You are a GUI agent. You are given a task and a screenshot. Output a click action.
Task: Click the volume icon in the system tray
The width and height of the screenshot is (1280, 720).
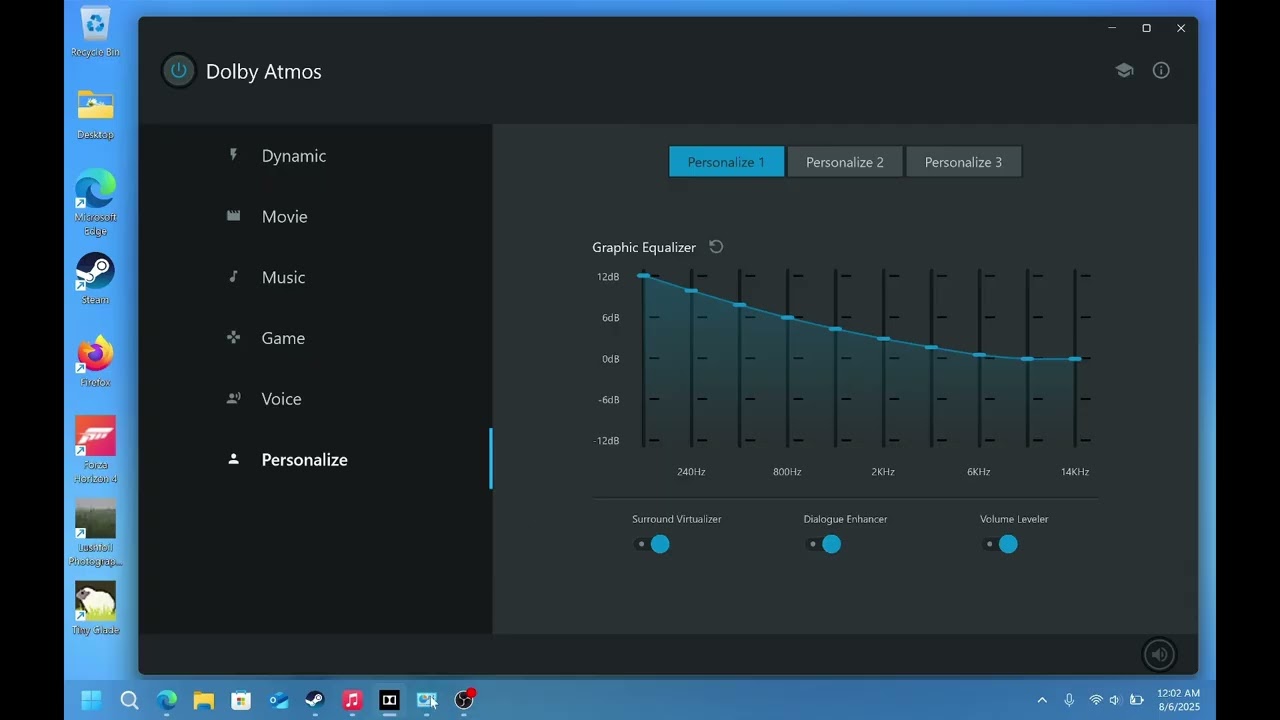pos(1115,700)
